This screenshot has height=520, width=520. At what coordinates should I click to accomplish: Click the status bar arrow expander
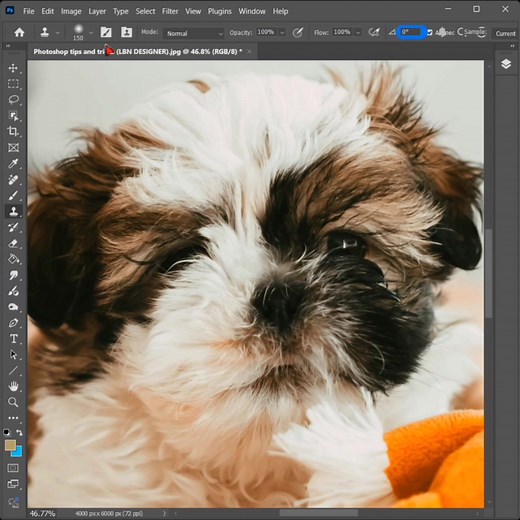pos(164,513)
